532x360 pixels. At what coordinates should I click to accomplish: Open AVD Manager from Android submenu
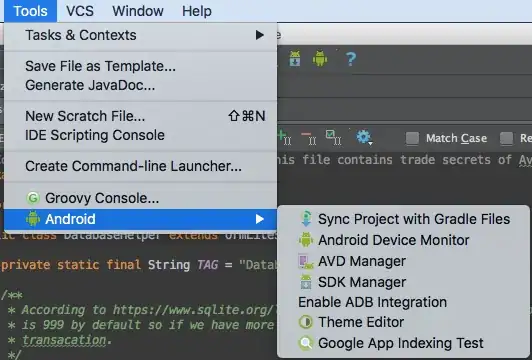[362, 261]
